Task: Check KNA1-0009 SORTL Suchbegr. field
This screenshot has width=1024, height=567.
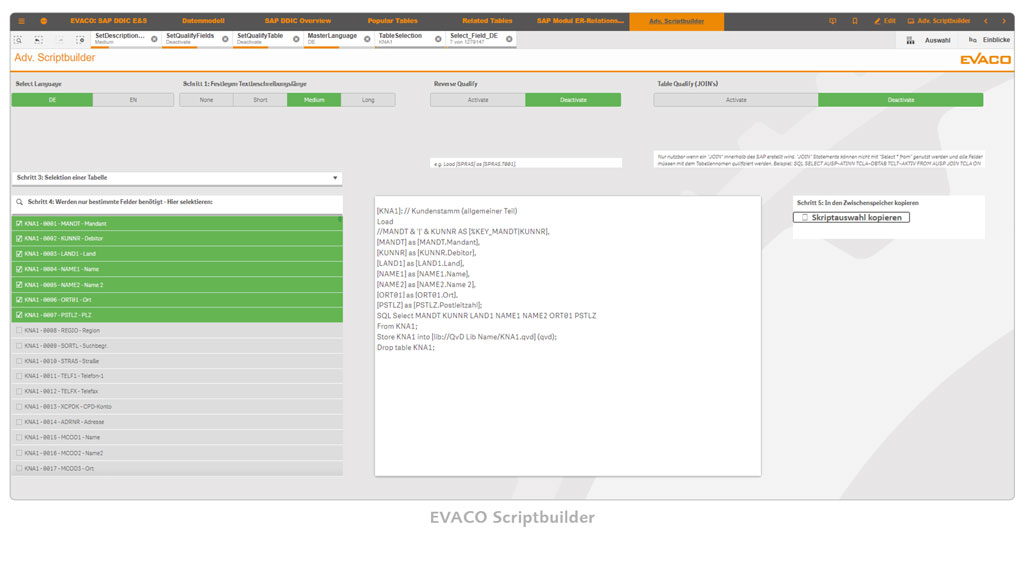Action: click(177, 346)
